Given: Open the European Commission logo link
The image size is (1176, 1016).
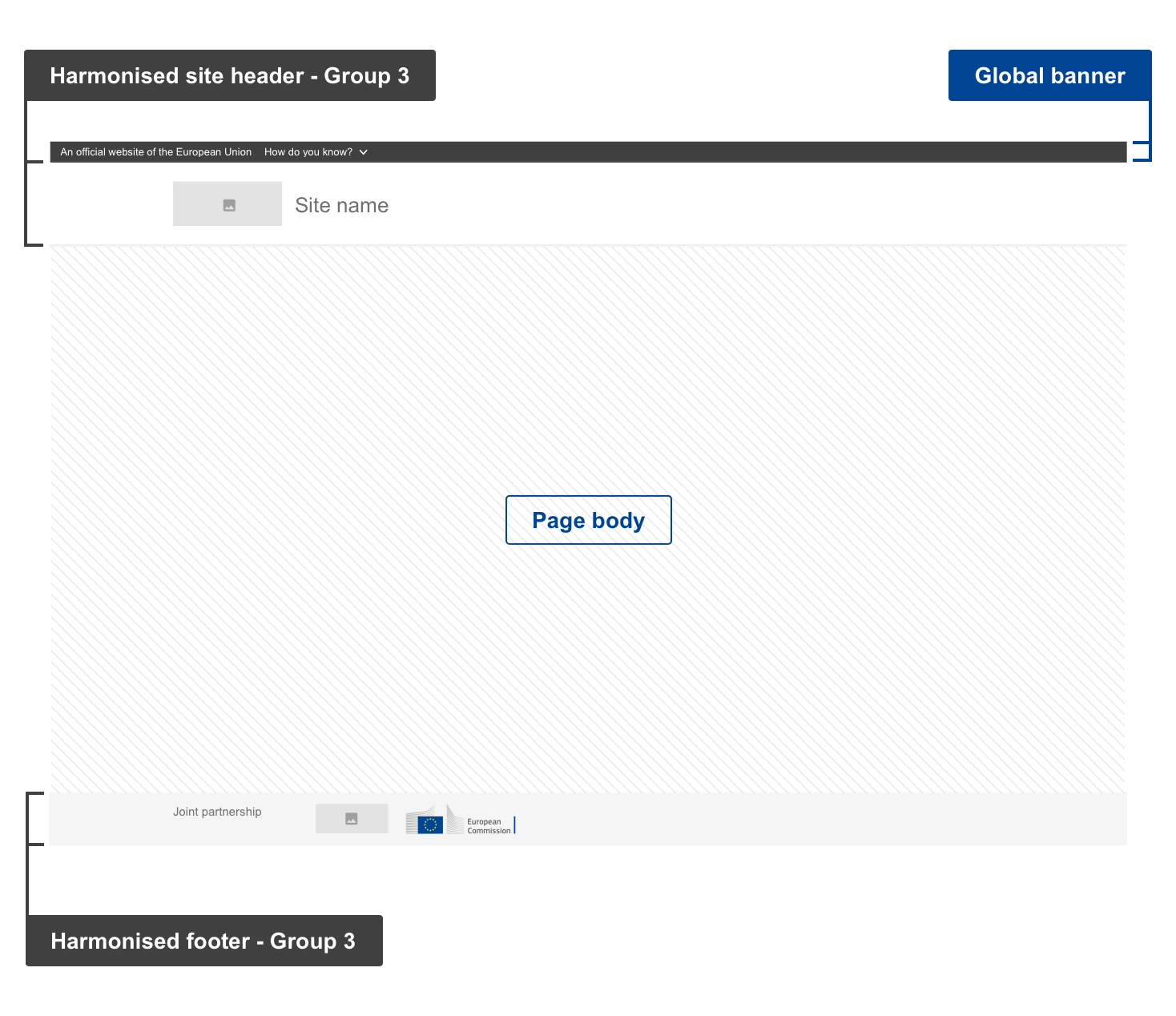Looking at the screenshot, I should [x=461, y=820].
